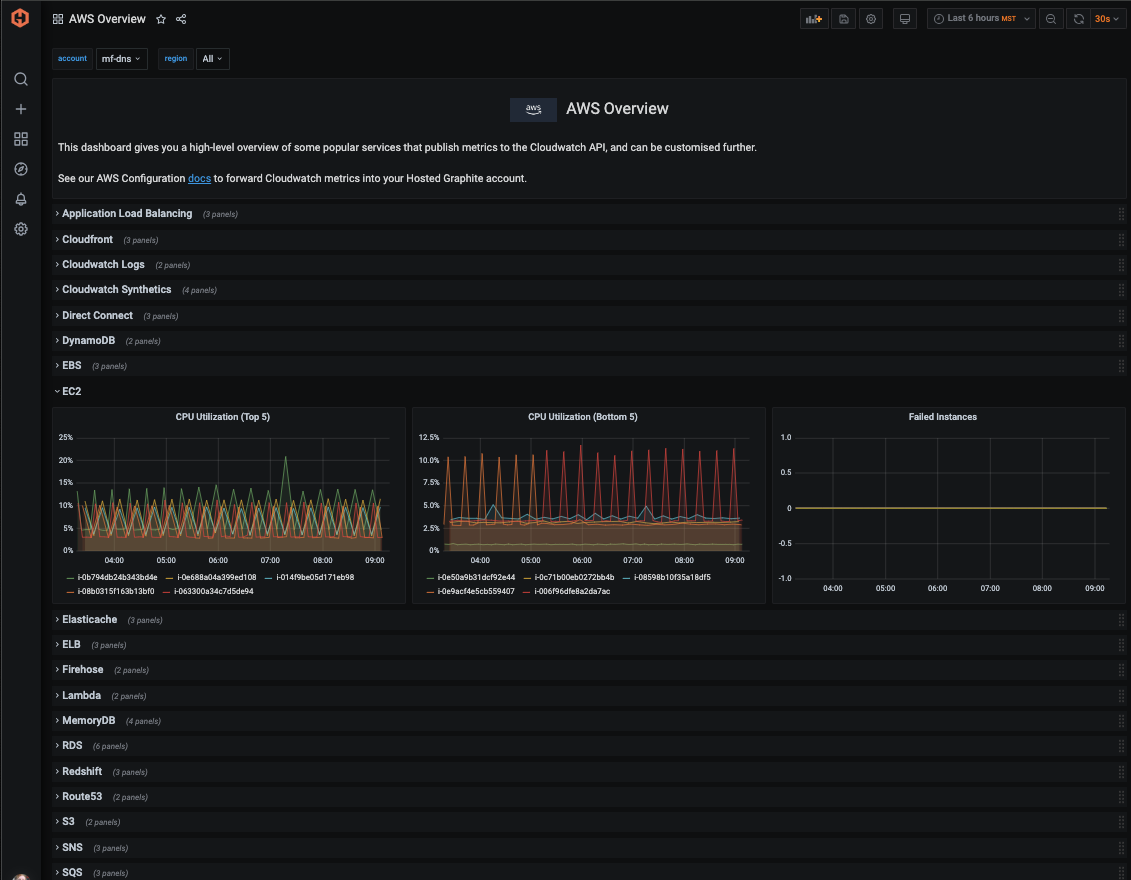Viewport: 1131px width, 880px height.
Task: Collapse the EC2 row
Action: click(x=71, y=391)
